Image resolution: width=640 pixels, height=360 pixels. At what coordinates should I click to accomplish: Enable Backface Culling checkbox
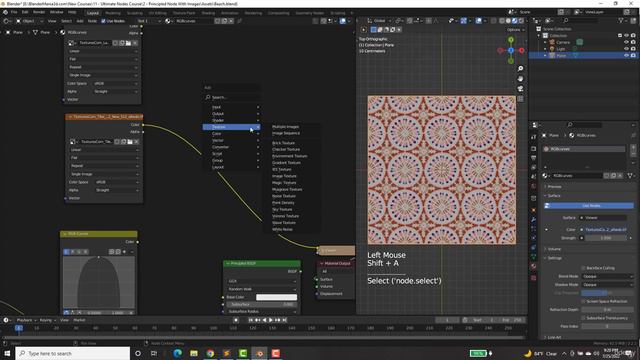[583, 268]
